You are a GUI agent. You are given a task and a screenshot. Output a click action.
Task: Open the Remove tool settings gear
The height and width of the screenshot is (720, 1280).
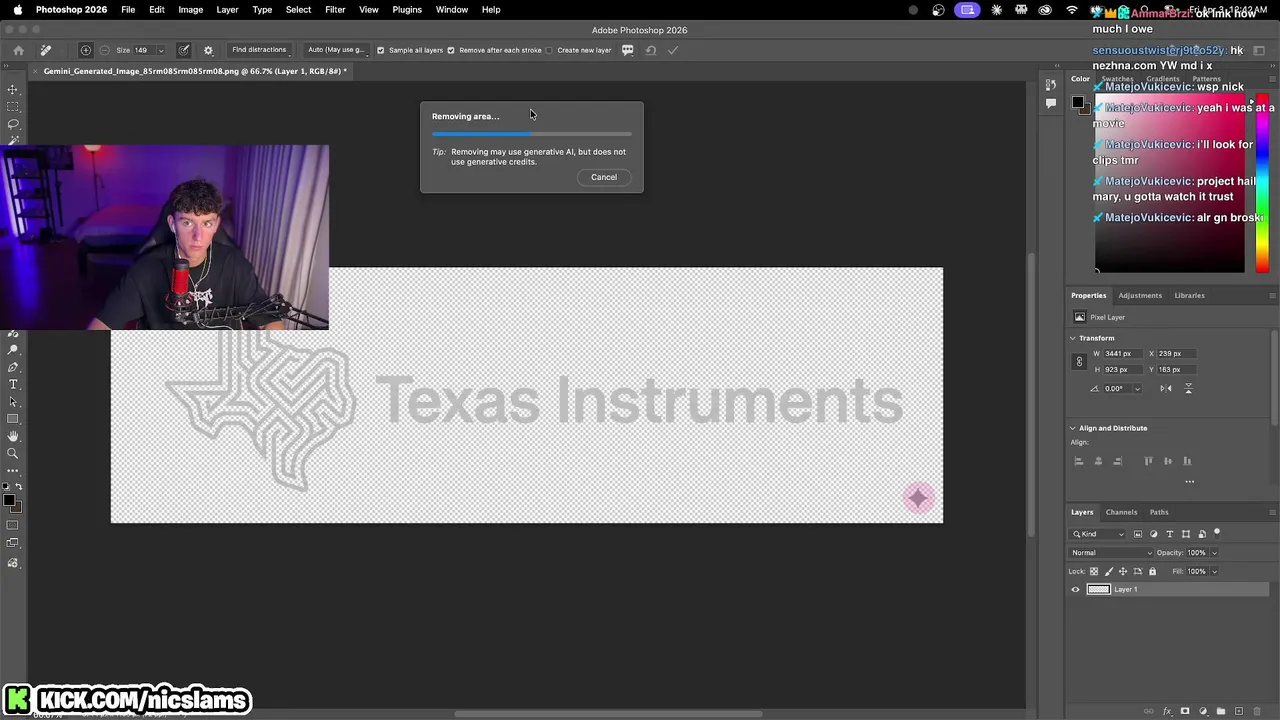(208, 50)
